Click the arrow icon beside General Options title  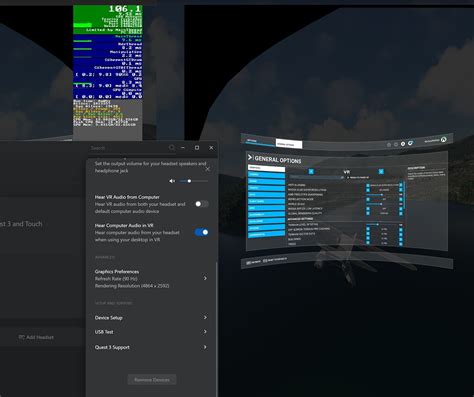pos(250,157)
